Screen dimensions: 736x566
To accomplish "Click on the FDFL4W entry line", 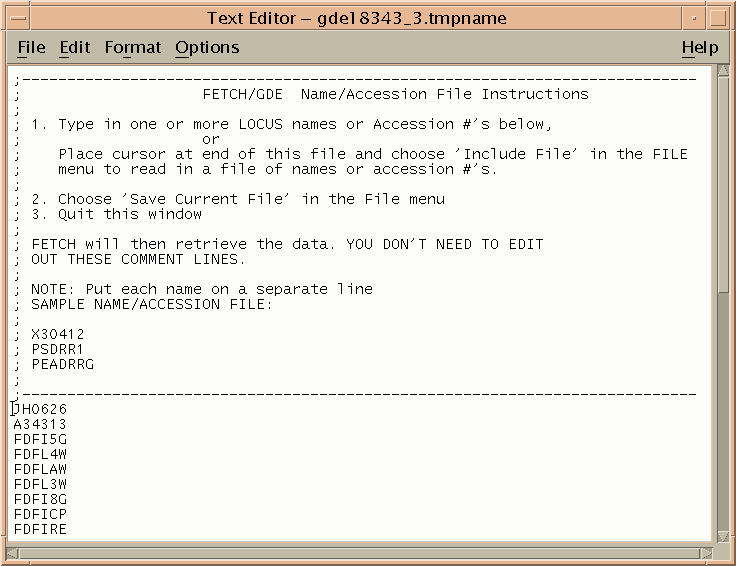I will point(40,454).
